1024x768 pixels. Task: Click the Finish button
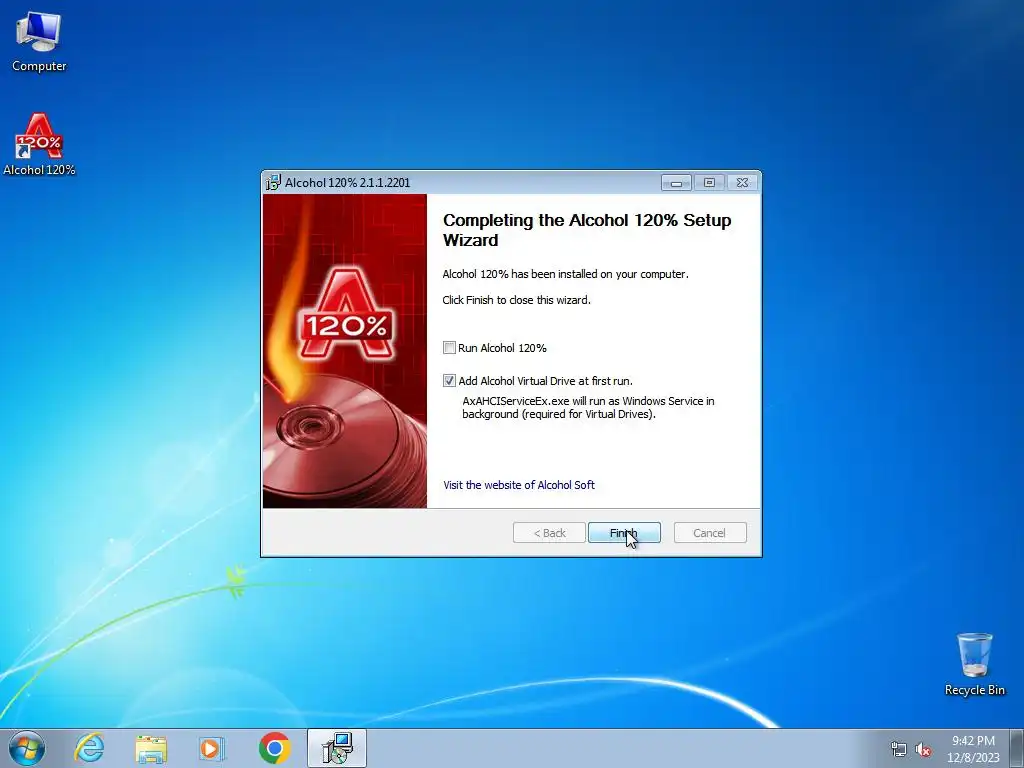[624, 533]
